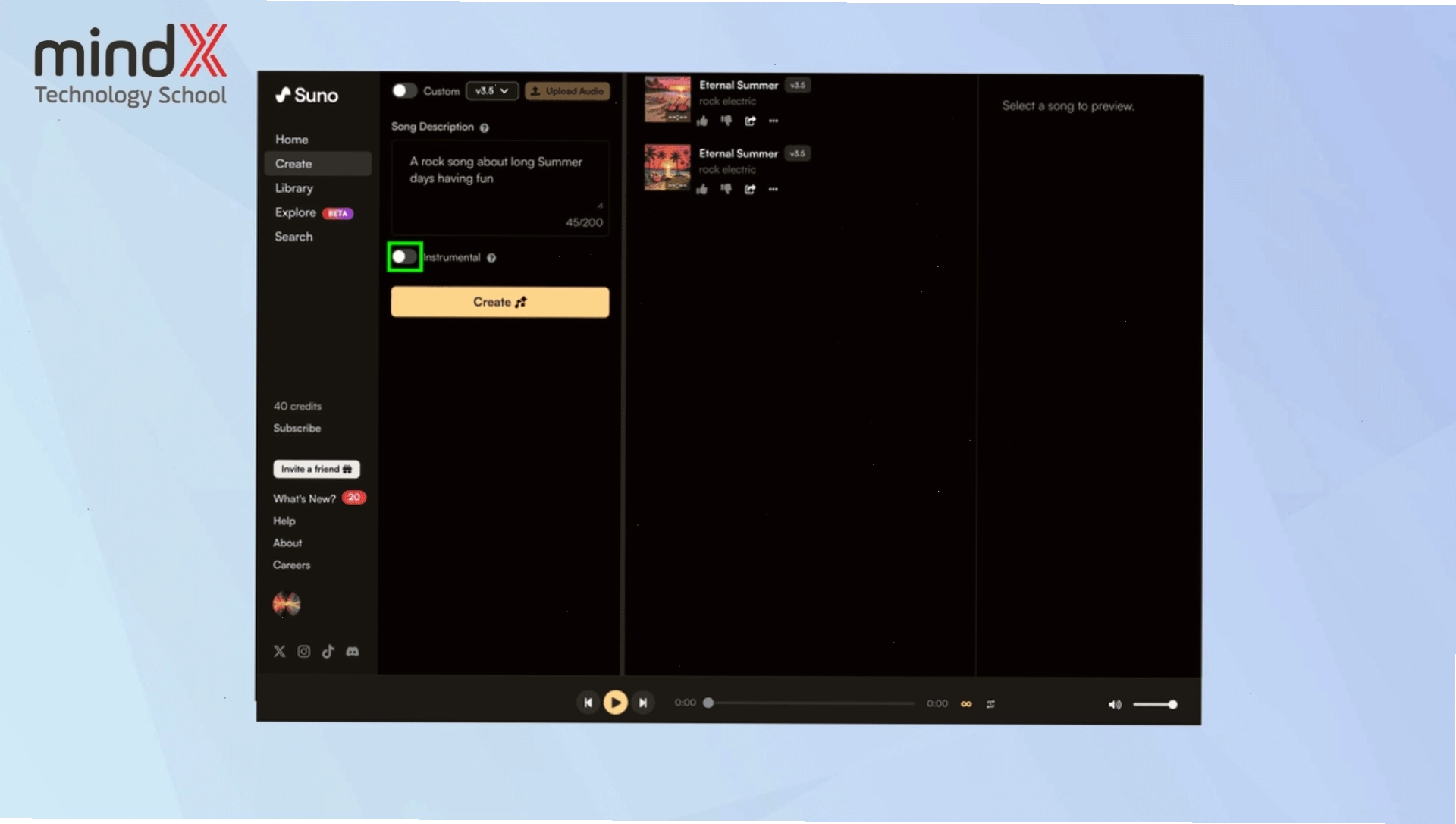The height and width of the screenshot is (824, 1456).
Task: Toggle the infinity loop icon in player
Action: [x=966, y=704]
